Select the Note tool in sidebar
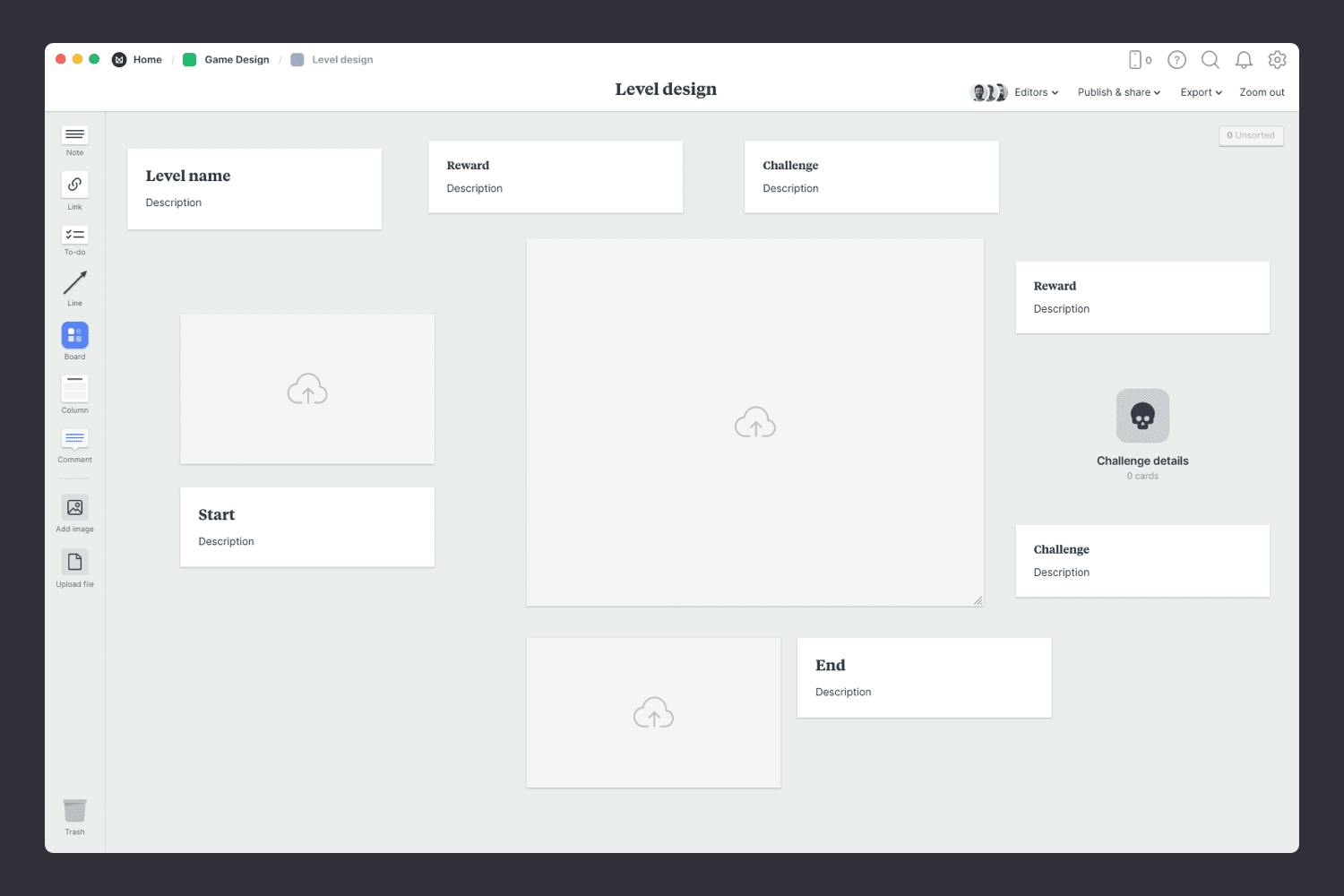 (74, 135)
